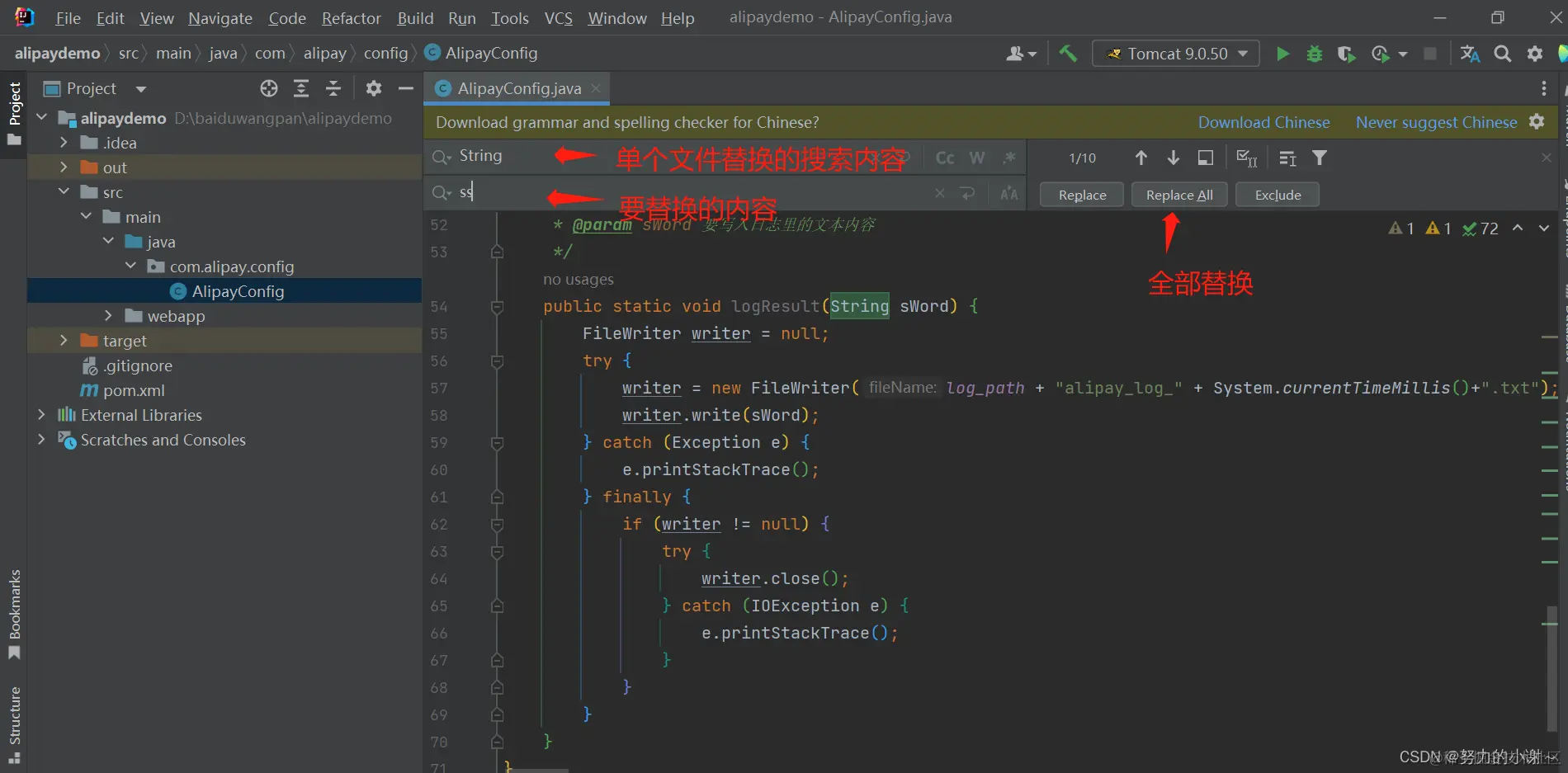Image resolution: width=1568 pixels, height=773 pixels.
Task: Expand Scratches and Consoles node
Action: [41, 440]
